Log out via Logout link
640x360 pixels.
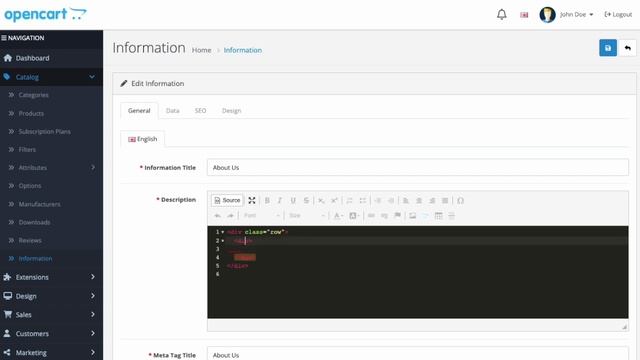point(618,14)
